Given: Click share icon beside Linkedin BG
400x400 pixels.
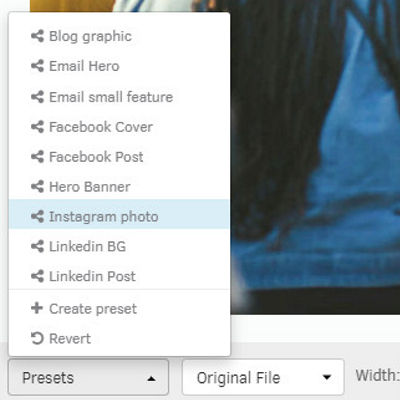Looking at the screenshot, I should pos(37,247).
